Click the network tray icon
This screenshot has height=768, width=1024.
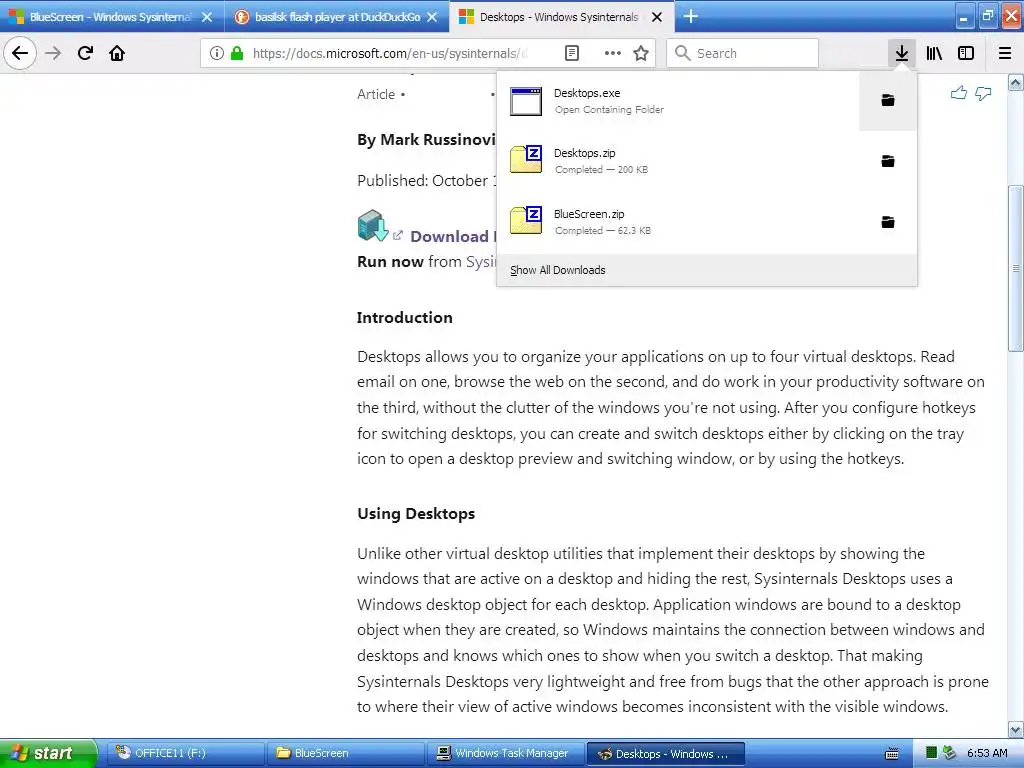pos(950,753)
